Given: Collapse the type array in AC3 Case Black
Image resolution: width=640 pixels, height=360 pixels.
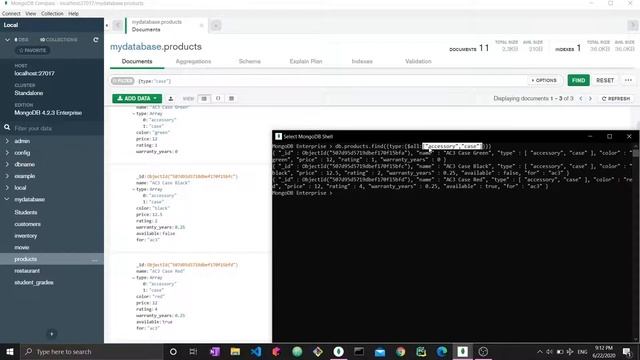Looking at the screenshot, I should point(133,189).
